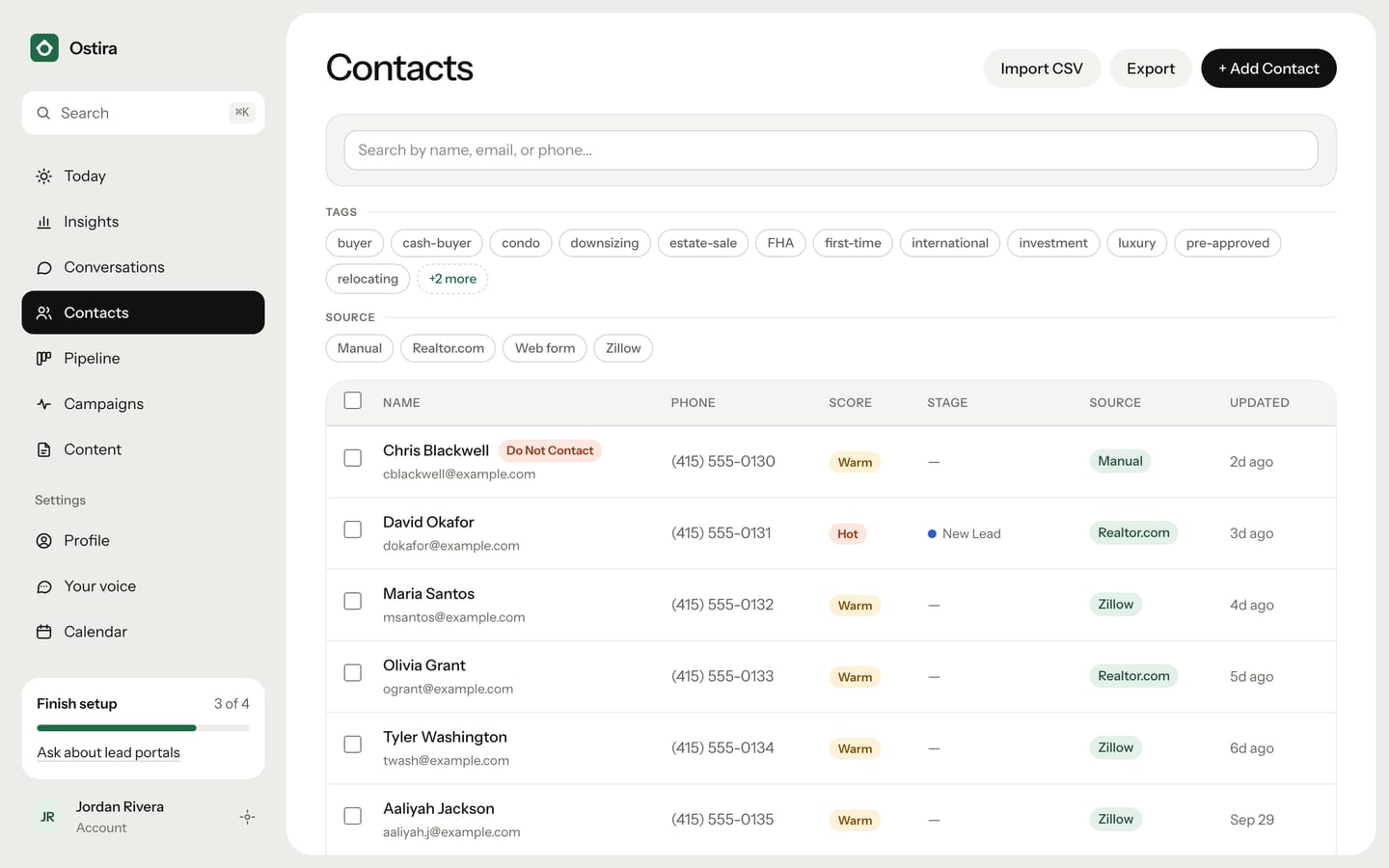Click the sidebar search magnifier icon
This screenshot has width=1389, height=868.
pos(43,113)
